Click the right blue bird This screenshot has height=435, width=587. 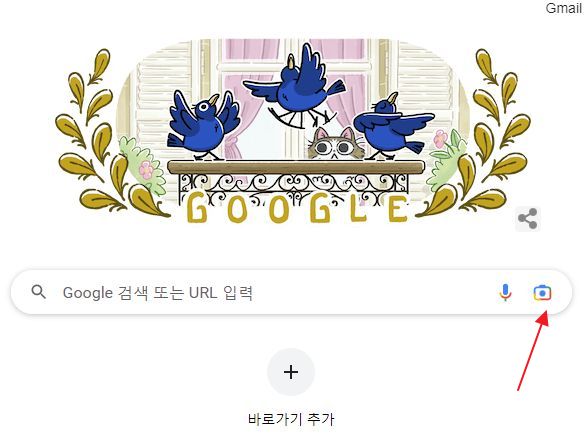coord(393,127)
